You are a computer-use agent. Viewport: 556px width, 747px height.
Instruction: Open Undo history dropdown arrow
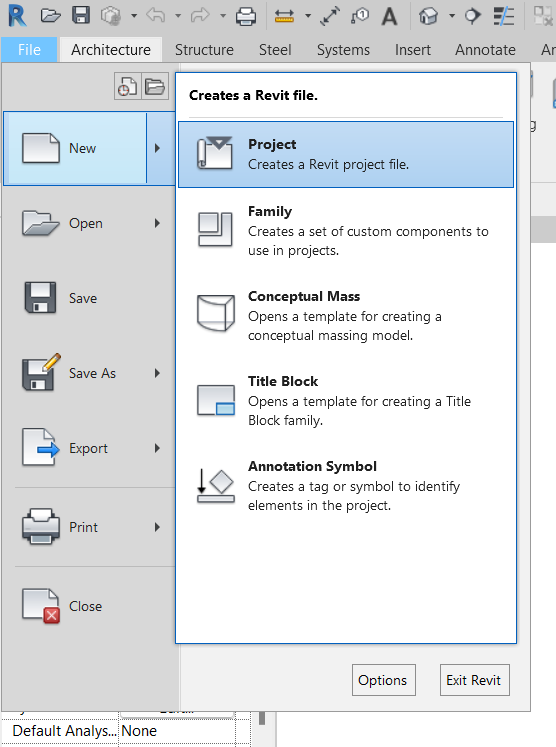coord(178,16)
